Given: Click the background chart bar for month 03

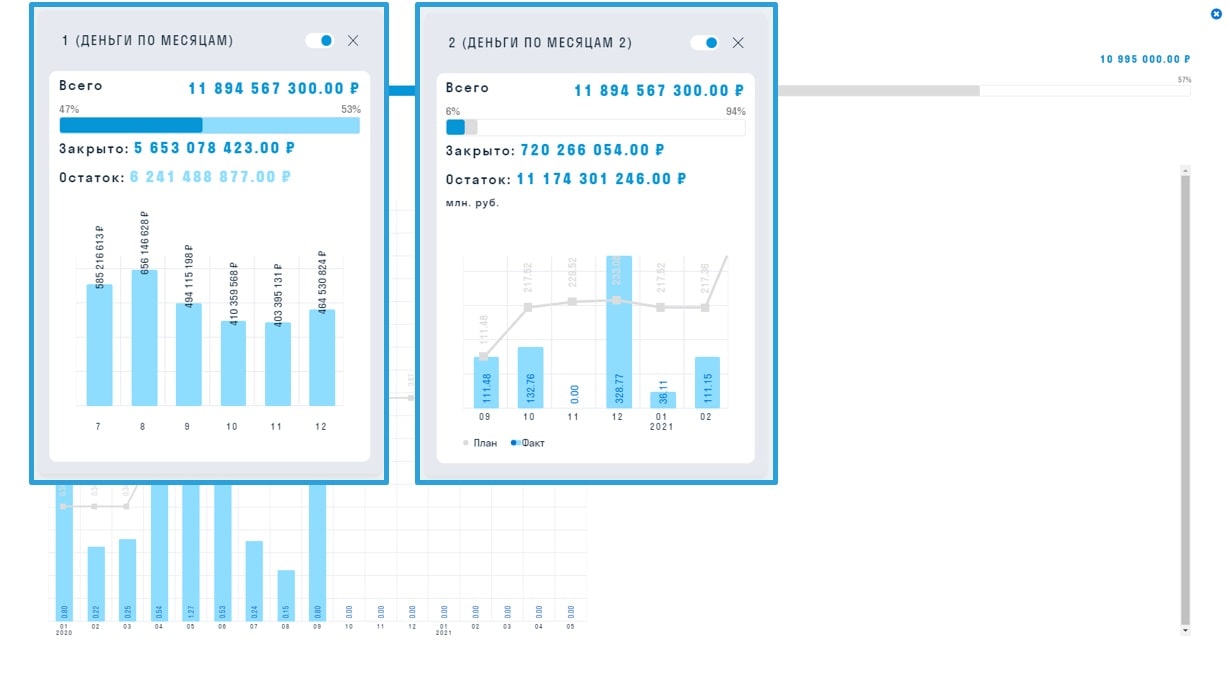Looking at the screenshot, I should [x=127, y=581].
